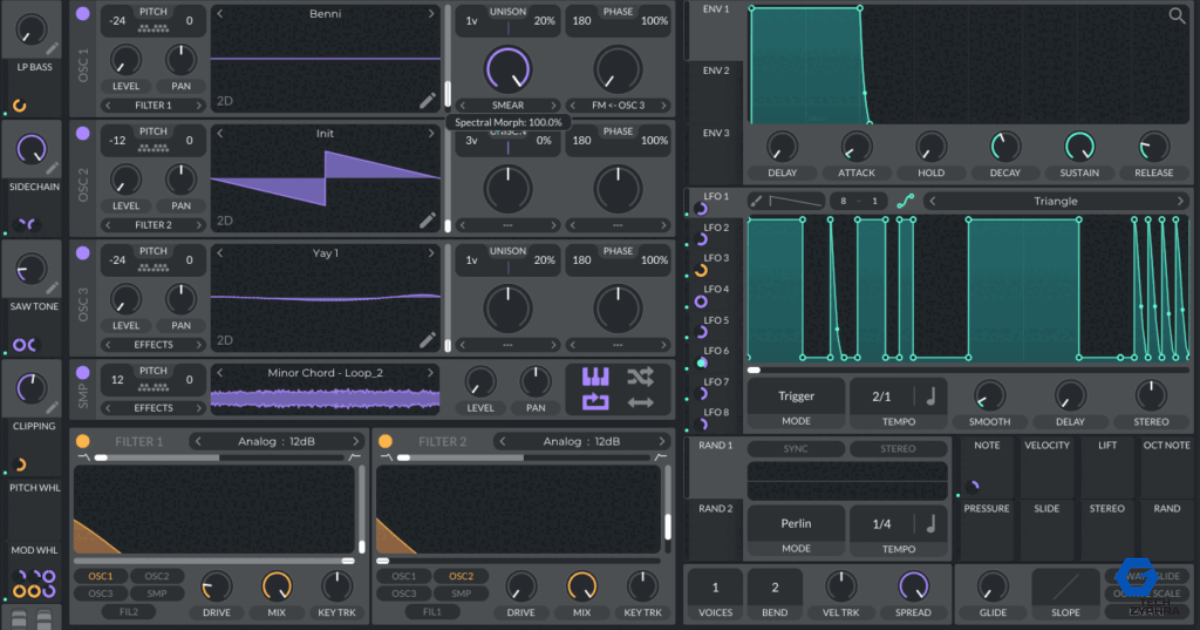Select the paint brush tool next to LFO 1
Screen dimensions: 1200x630
757,200
